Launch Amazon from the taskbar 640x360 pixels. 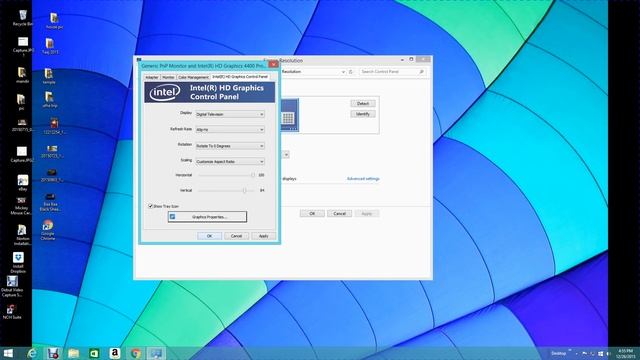pyautogui.click(x=115, y=353)
